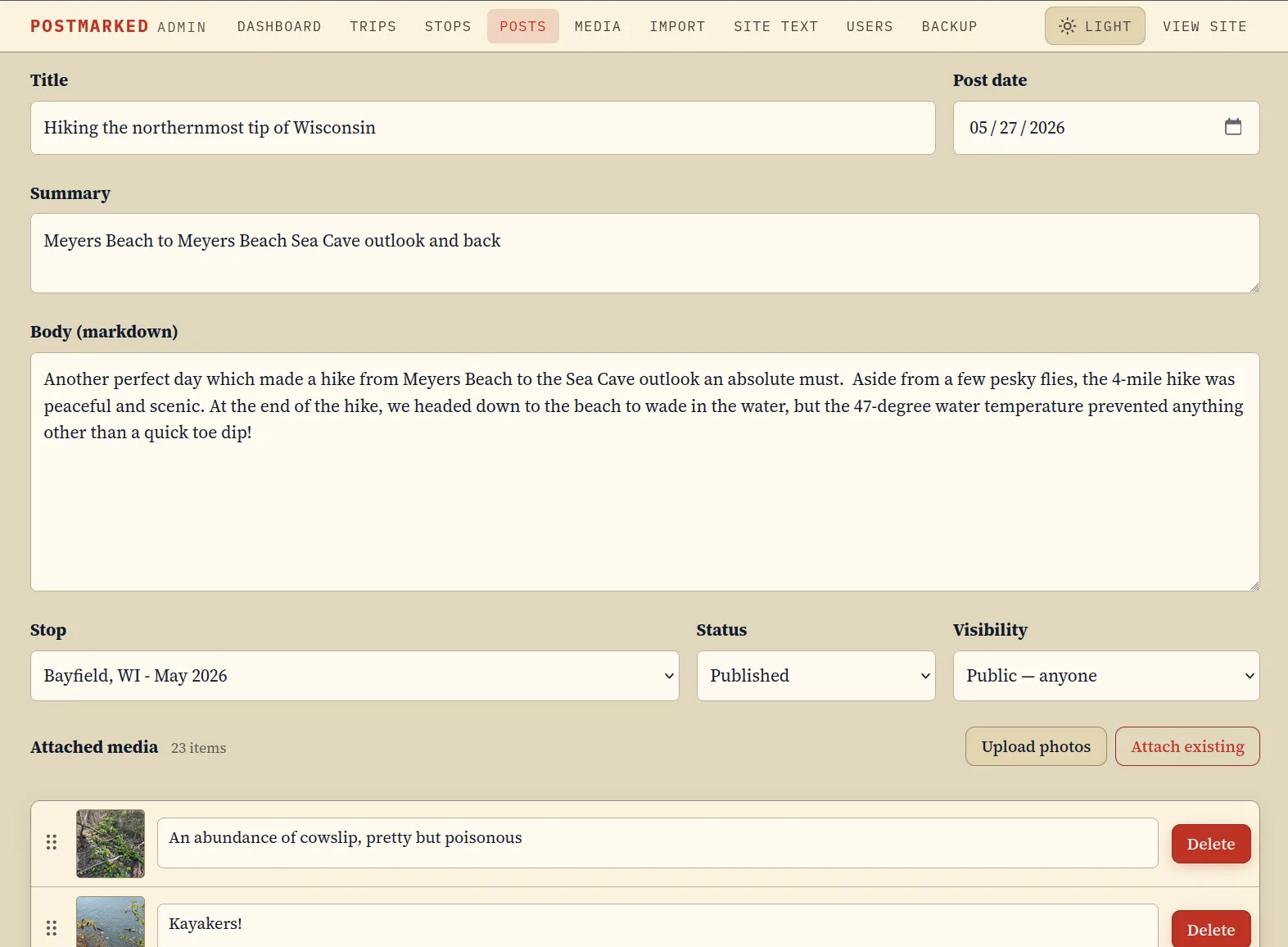Open the Trips section

[x=373, y=26]
